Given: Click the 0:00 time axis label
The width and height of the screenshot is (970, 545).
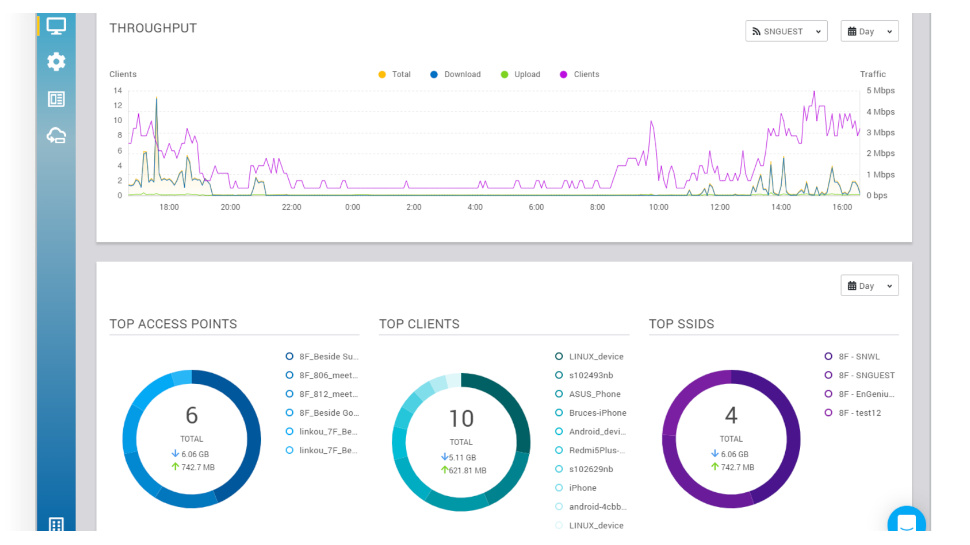Looking at the screenshot, I should pyautogui.click(x=353, y=207).
